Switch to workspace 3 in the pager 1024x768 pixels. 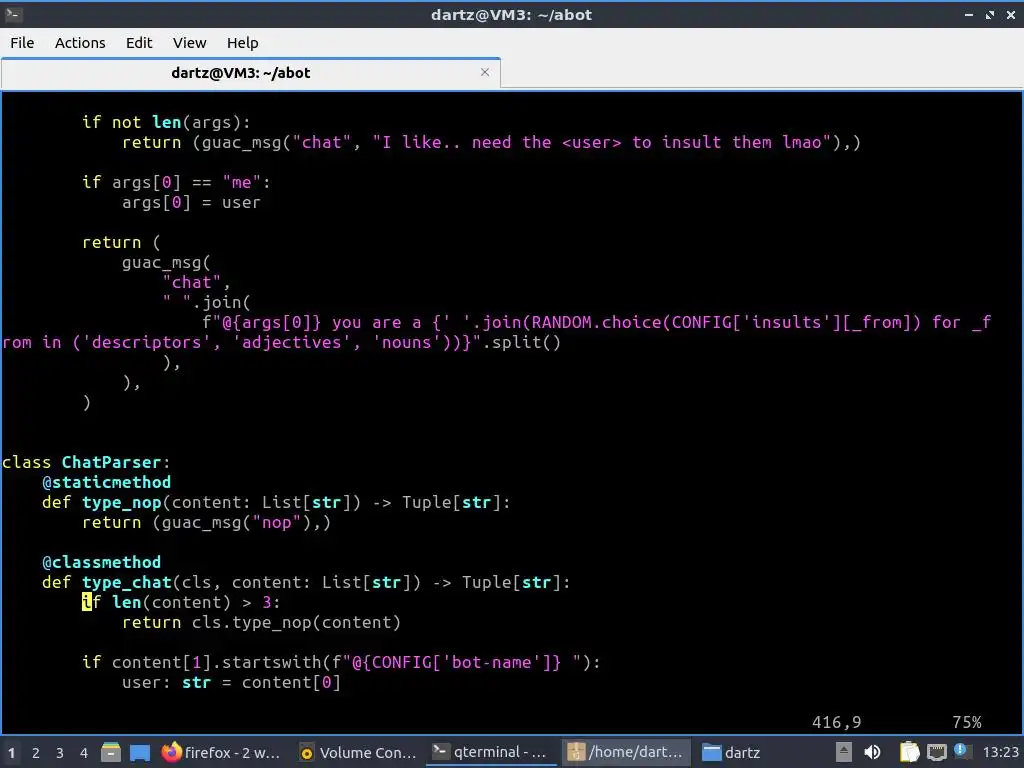[59, 753]
